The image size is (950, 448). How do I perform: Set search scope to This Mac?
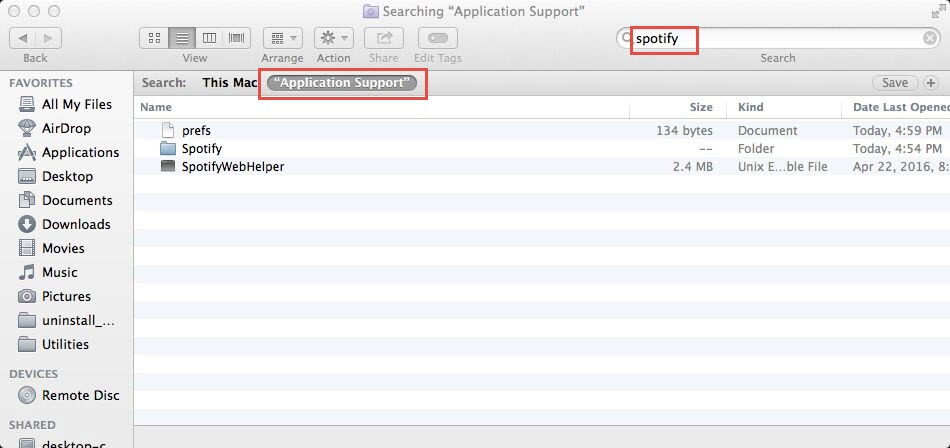coord(230,82)
